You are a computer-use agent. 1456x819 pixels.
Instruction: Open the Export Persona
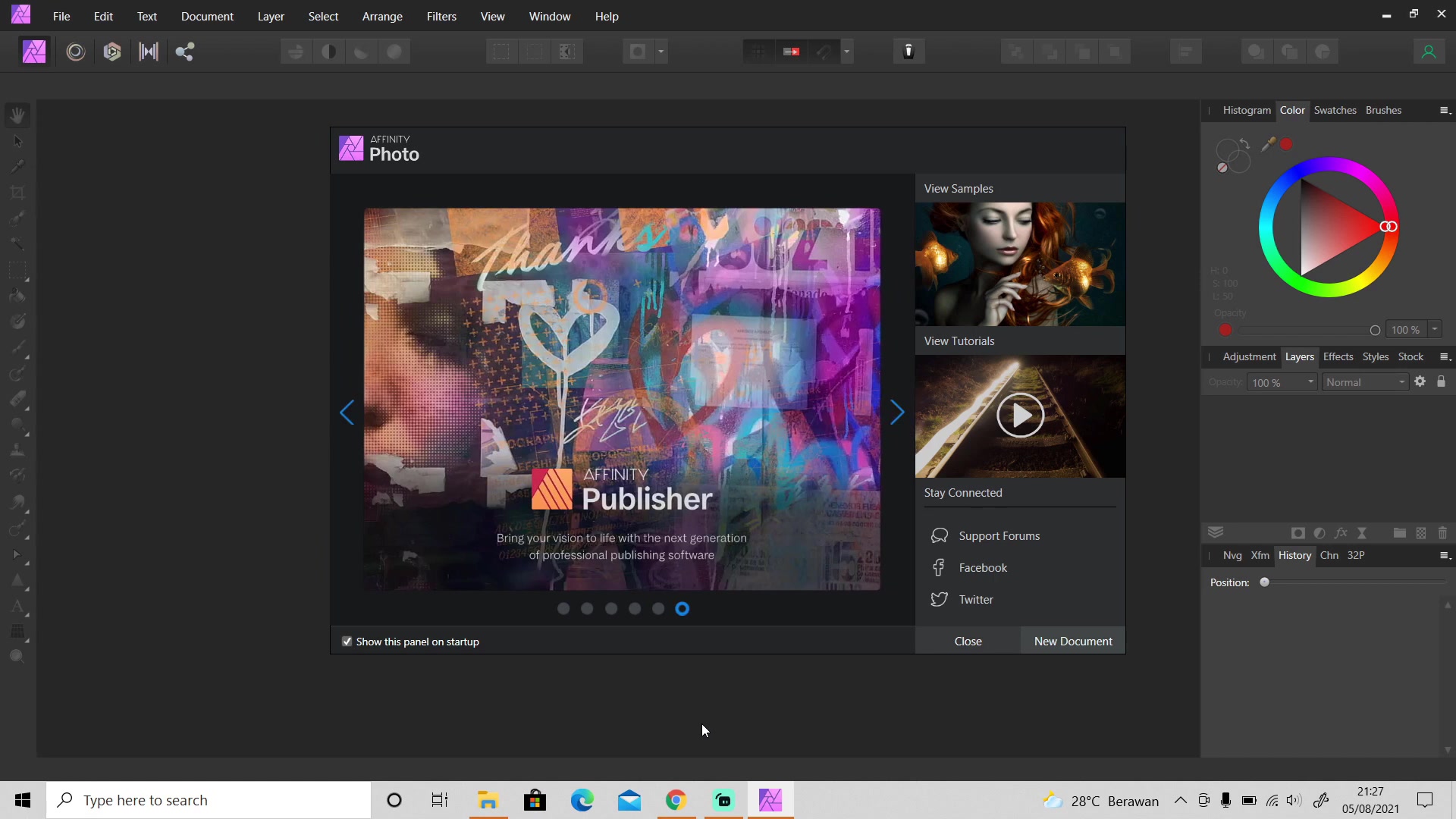click(x=185, y=52)
